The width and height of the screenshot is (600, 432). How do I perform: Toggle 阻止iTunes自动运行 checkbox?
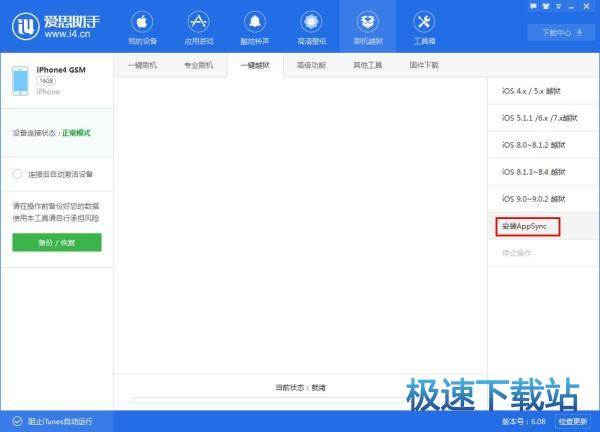(17, 421)
